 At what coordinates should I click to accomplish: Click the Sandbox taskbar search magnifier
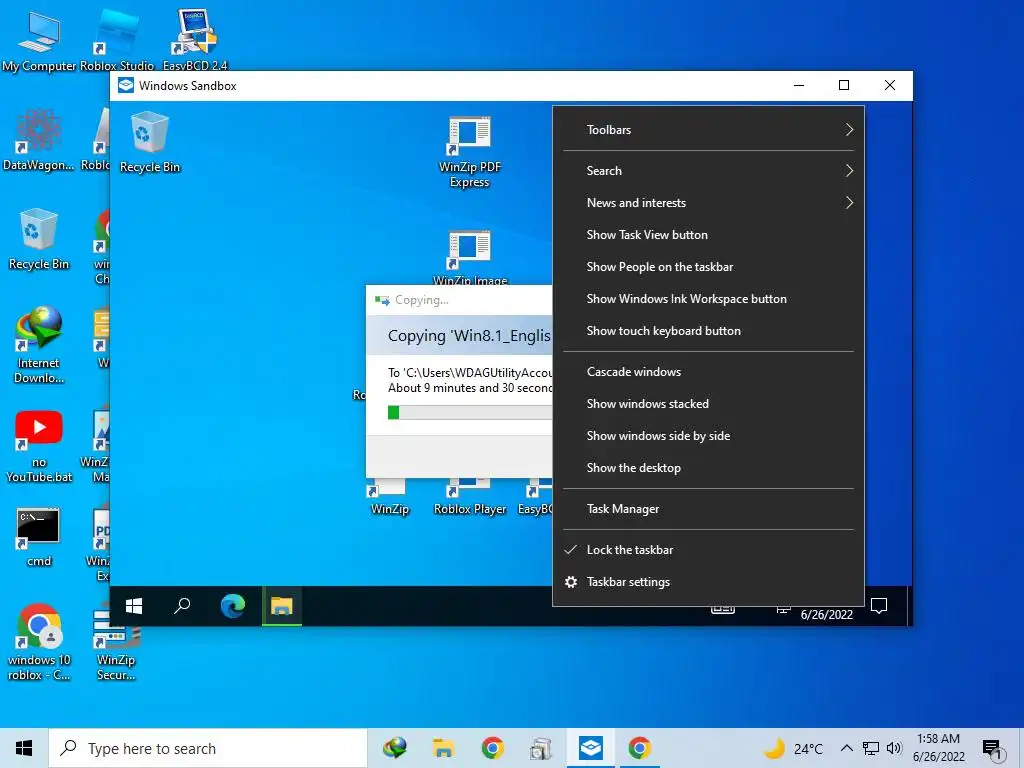(182, 606)
